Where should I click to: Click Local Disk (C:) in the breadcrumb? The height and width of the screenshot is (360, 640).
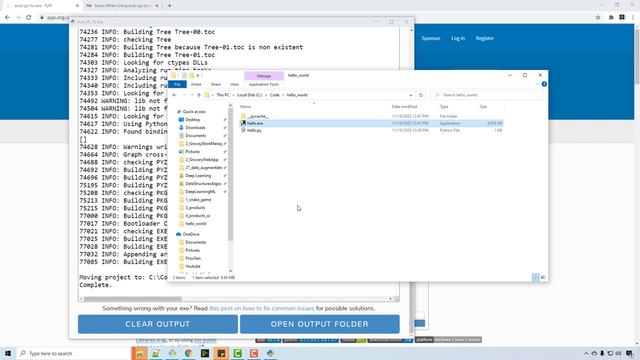click(249, 95)
